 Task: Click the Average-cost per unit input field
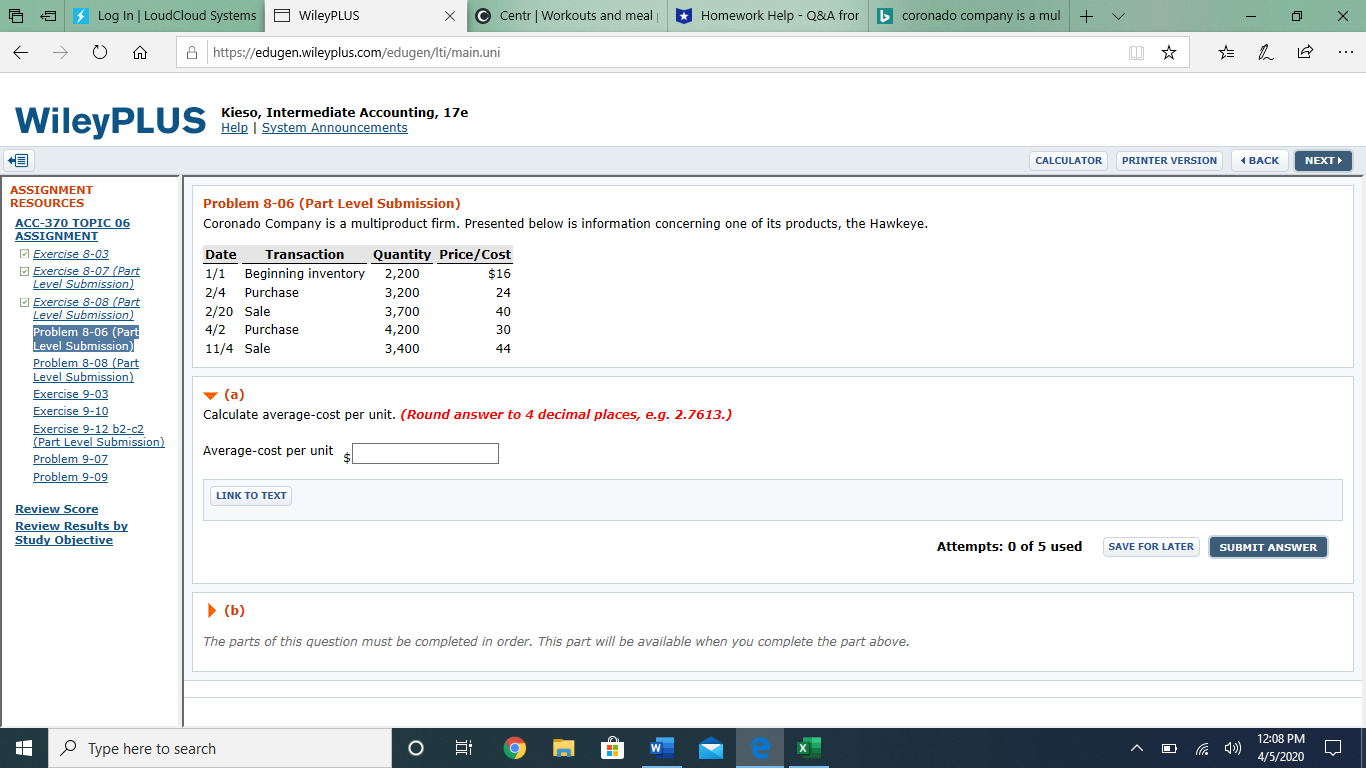[425, 453]
